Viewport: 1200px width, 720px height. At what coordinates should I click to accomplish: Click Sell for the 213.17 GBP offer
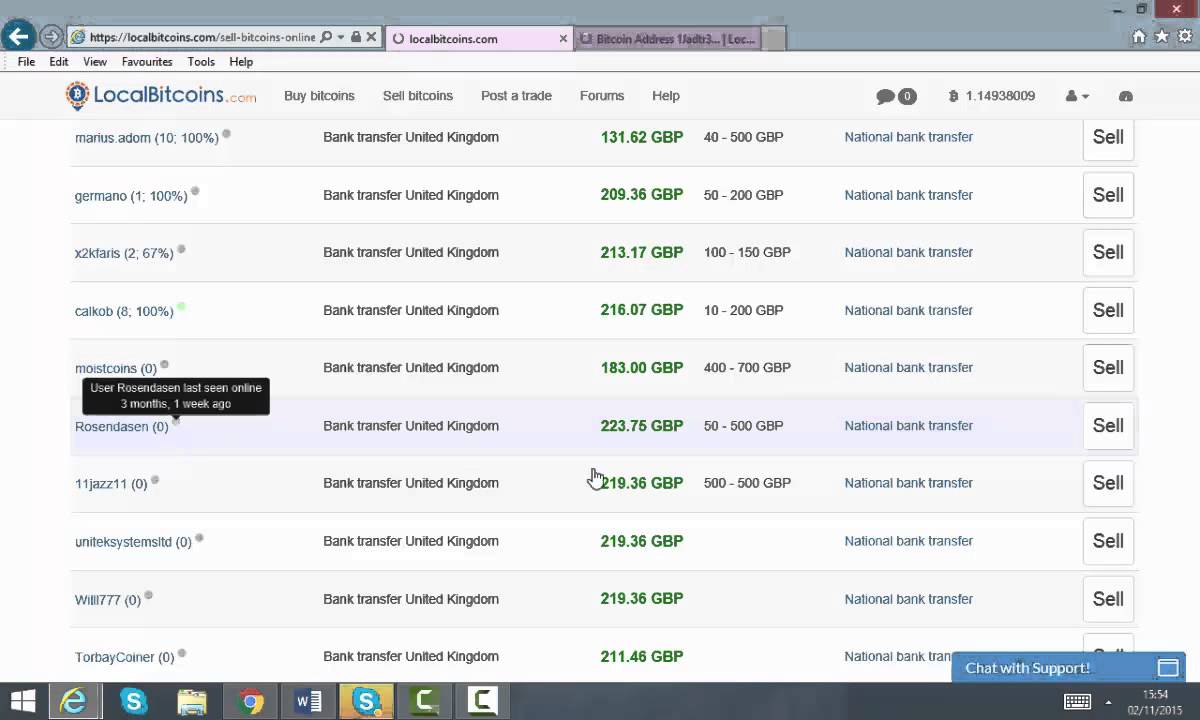tap(1108, 252)
